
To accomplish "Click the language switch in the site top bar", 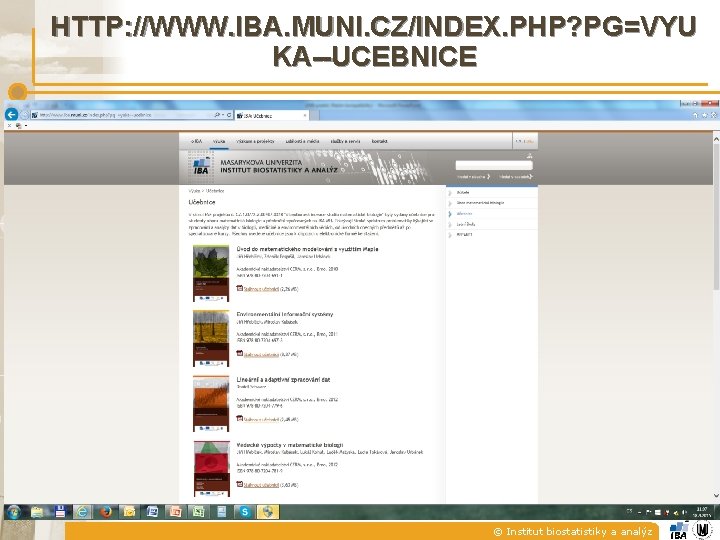I will 524,141.
